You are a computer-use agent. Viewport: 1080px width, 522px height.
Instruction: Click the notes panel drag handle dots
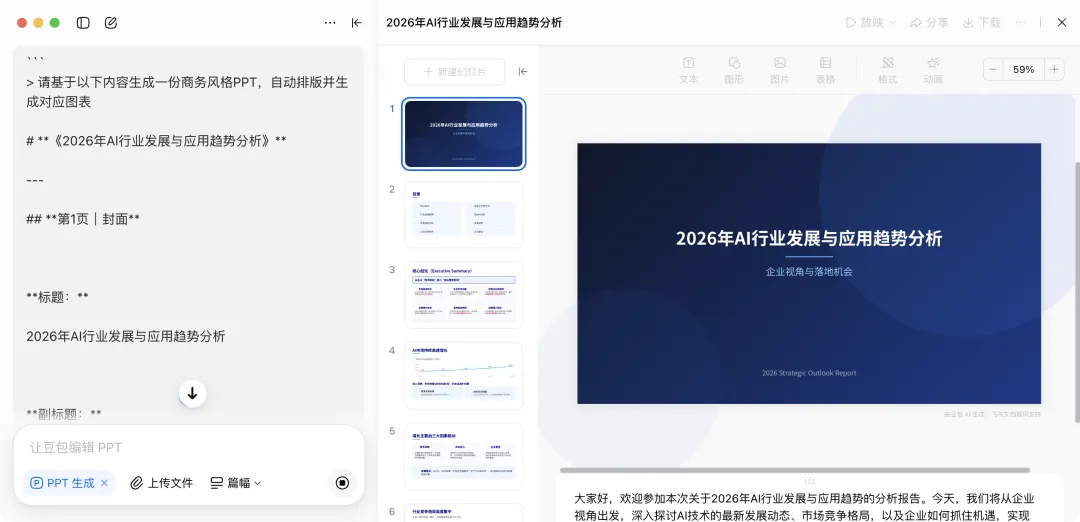(x=809, y=481)
